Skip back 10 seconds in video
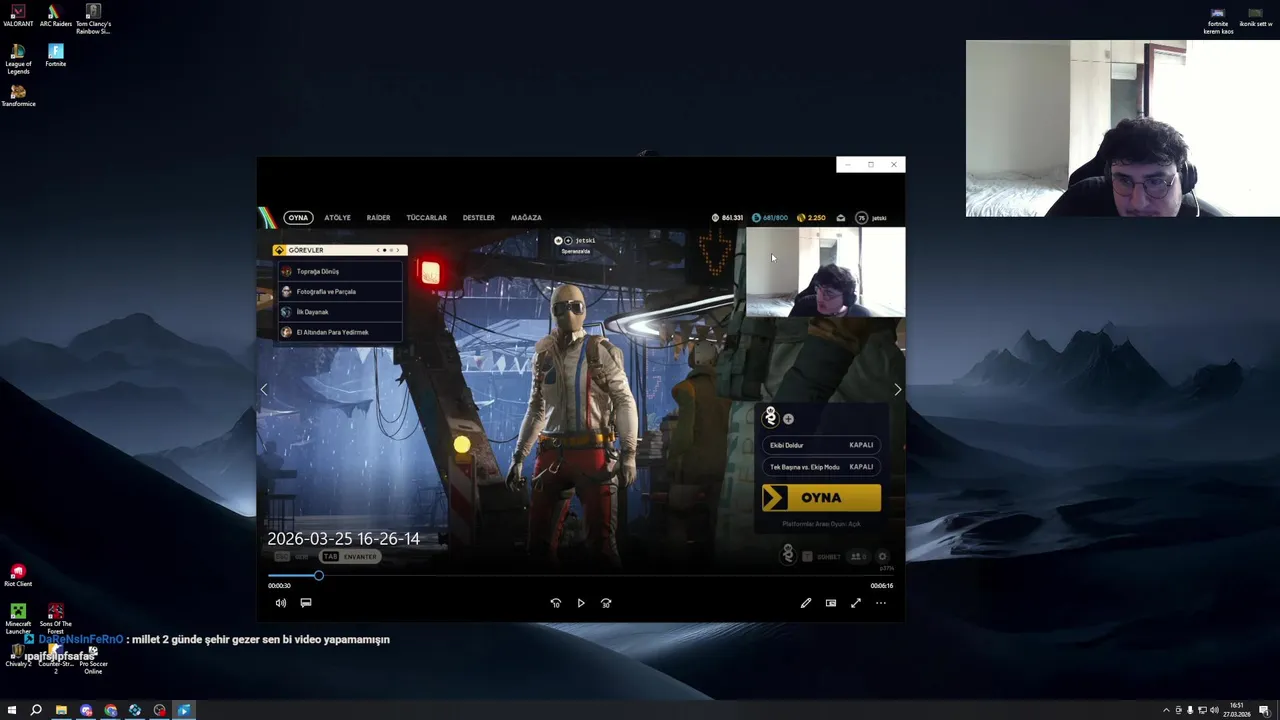This screenshot has width=1280, height=720. pyautogui.click(x=556, y=603)
